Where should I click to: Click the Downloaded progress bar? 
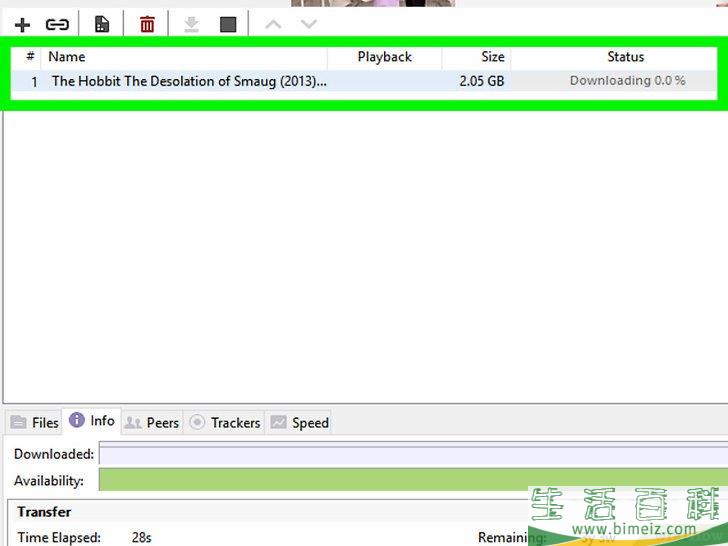coord(413,454)
